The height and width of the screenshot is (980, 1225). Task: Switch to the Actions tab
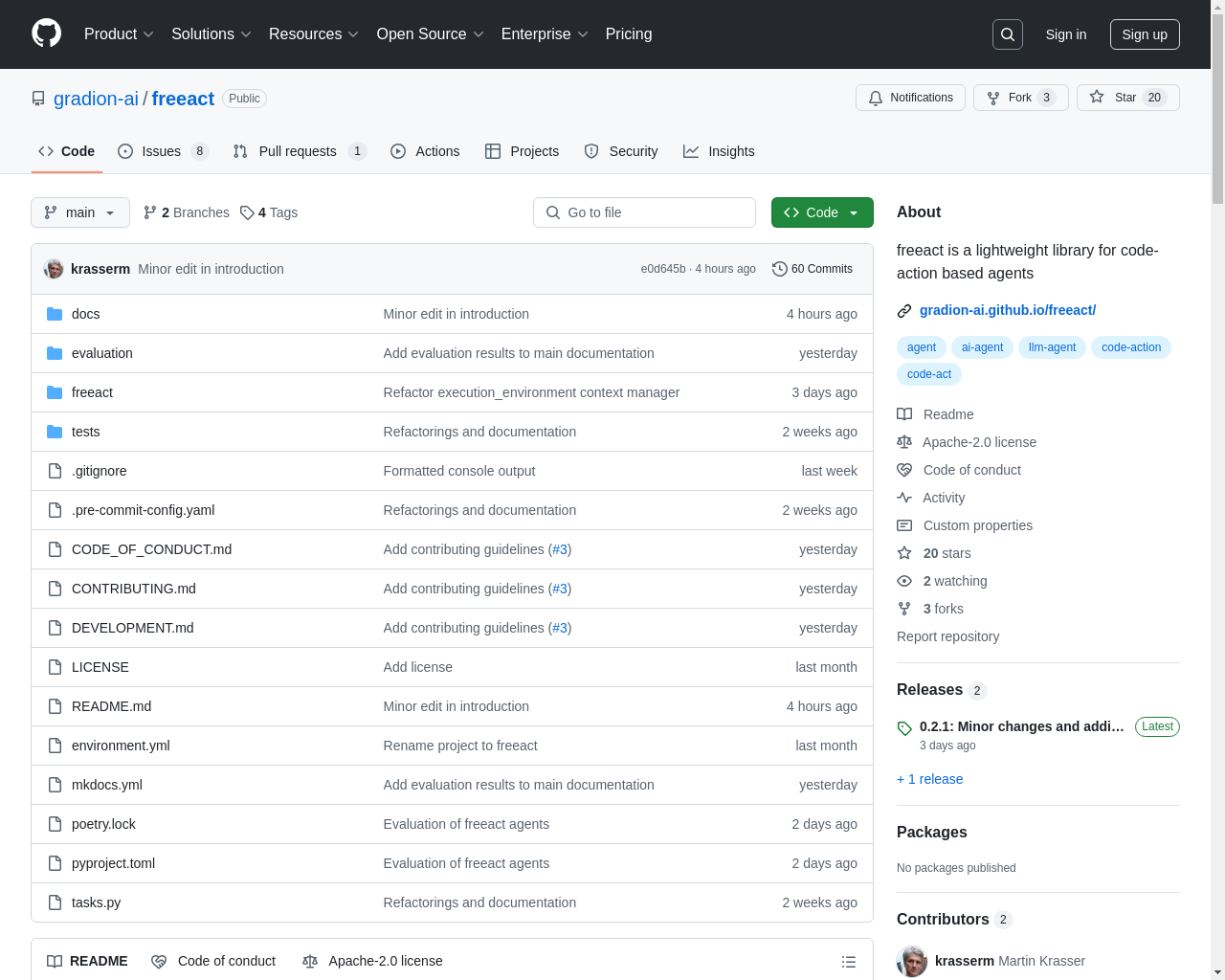point(425,151)
